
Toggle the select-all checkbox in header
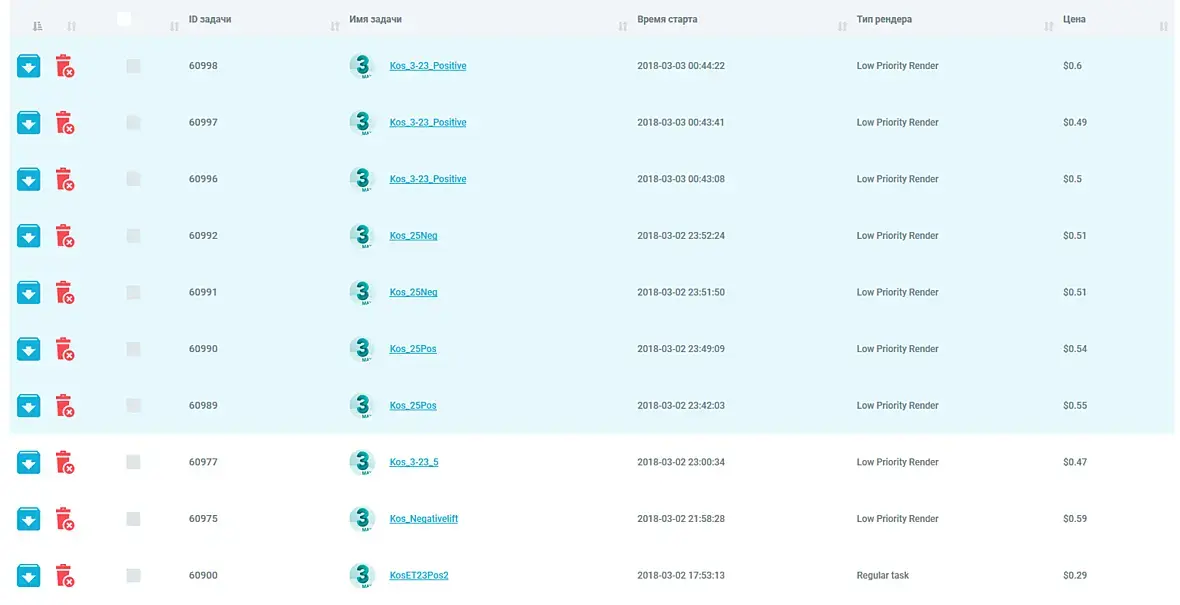coord(124,19)
